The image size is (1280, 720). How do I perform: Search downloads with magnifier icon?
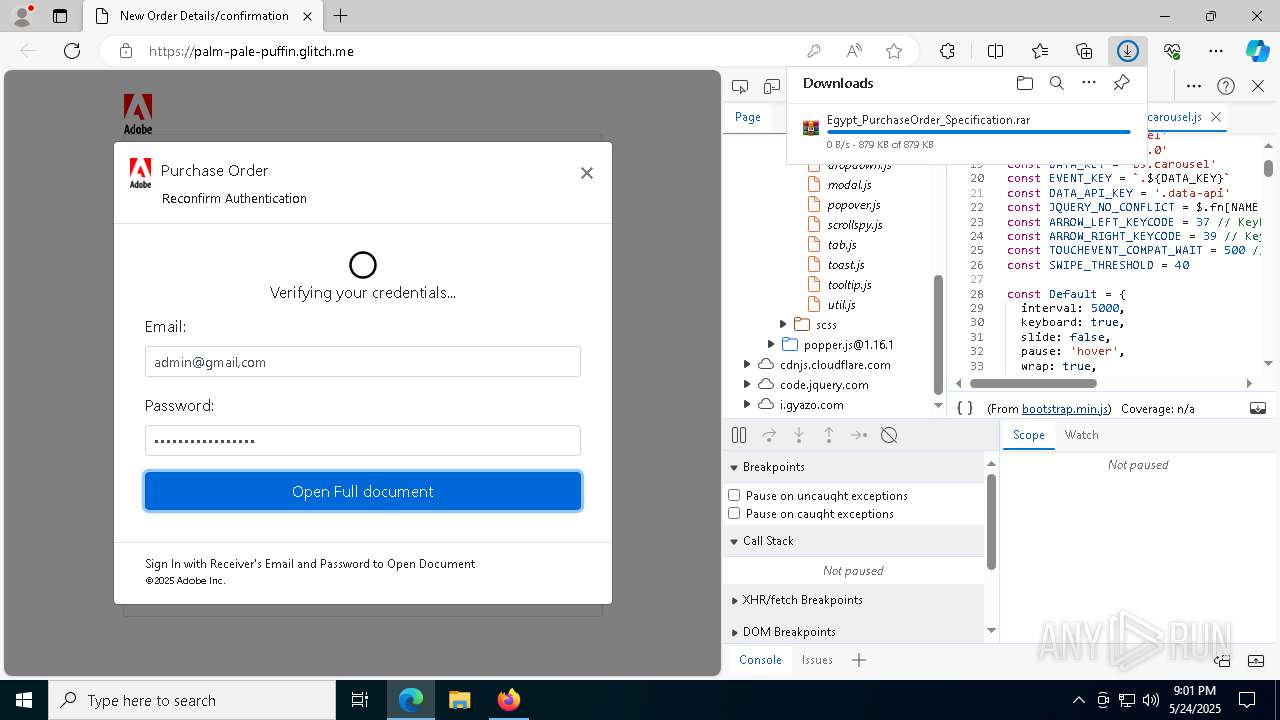point(1057,83)
